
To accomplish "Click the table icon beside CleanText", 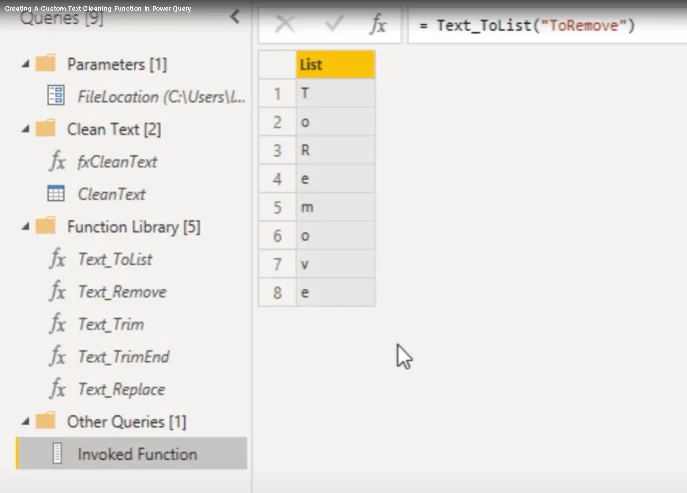I will point(56,193).
